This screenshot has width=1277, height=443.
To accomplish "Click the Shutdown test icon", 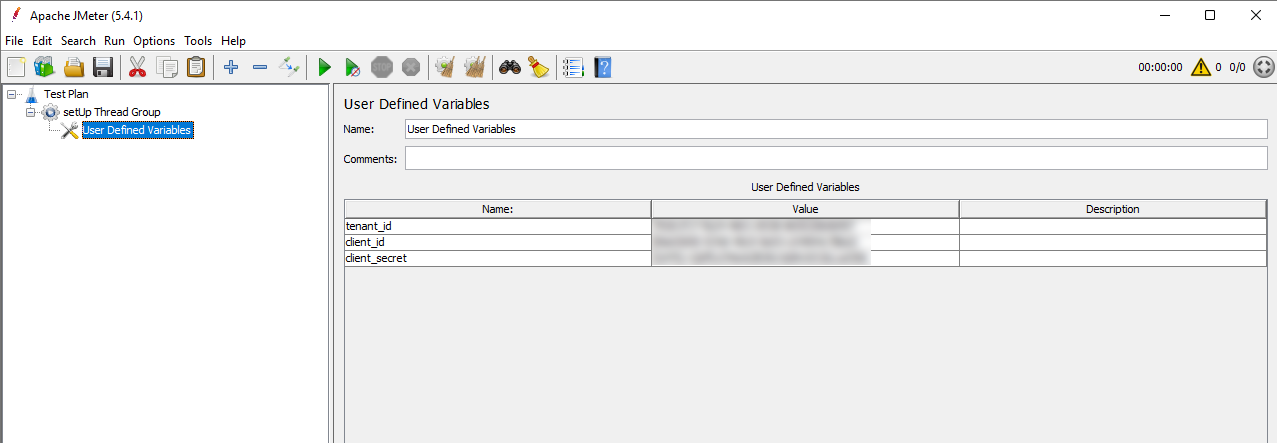I will point(410,67).
